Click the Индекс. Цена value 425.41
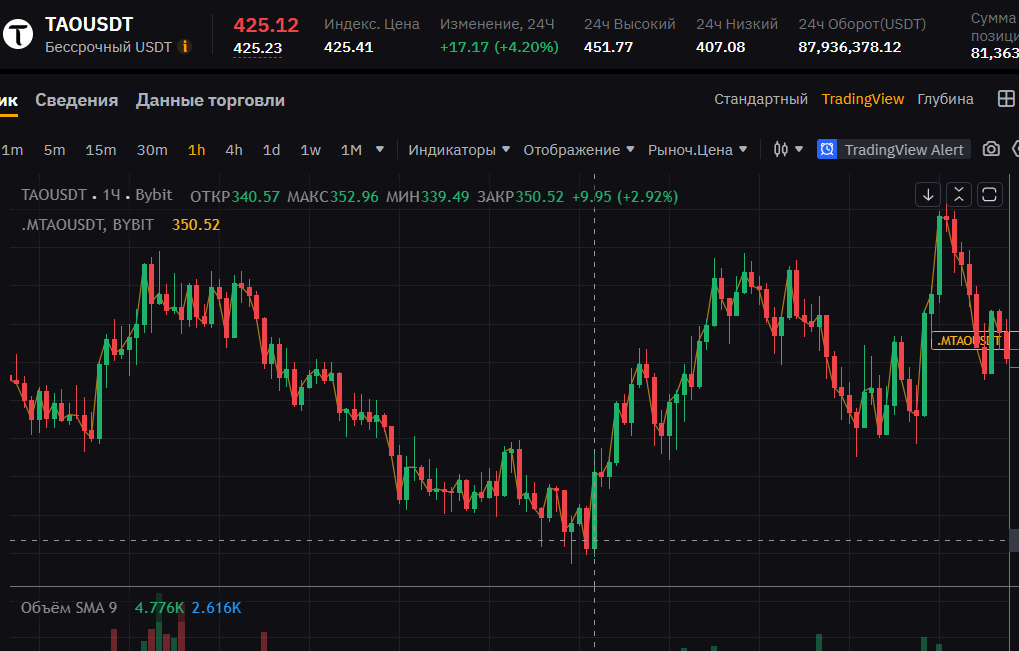 click(348, 47)
